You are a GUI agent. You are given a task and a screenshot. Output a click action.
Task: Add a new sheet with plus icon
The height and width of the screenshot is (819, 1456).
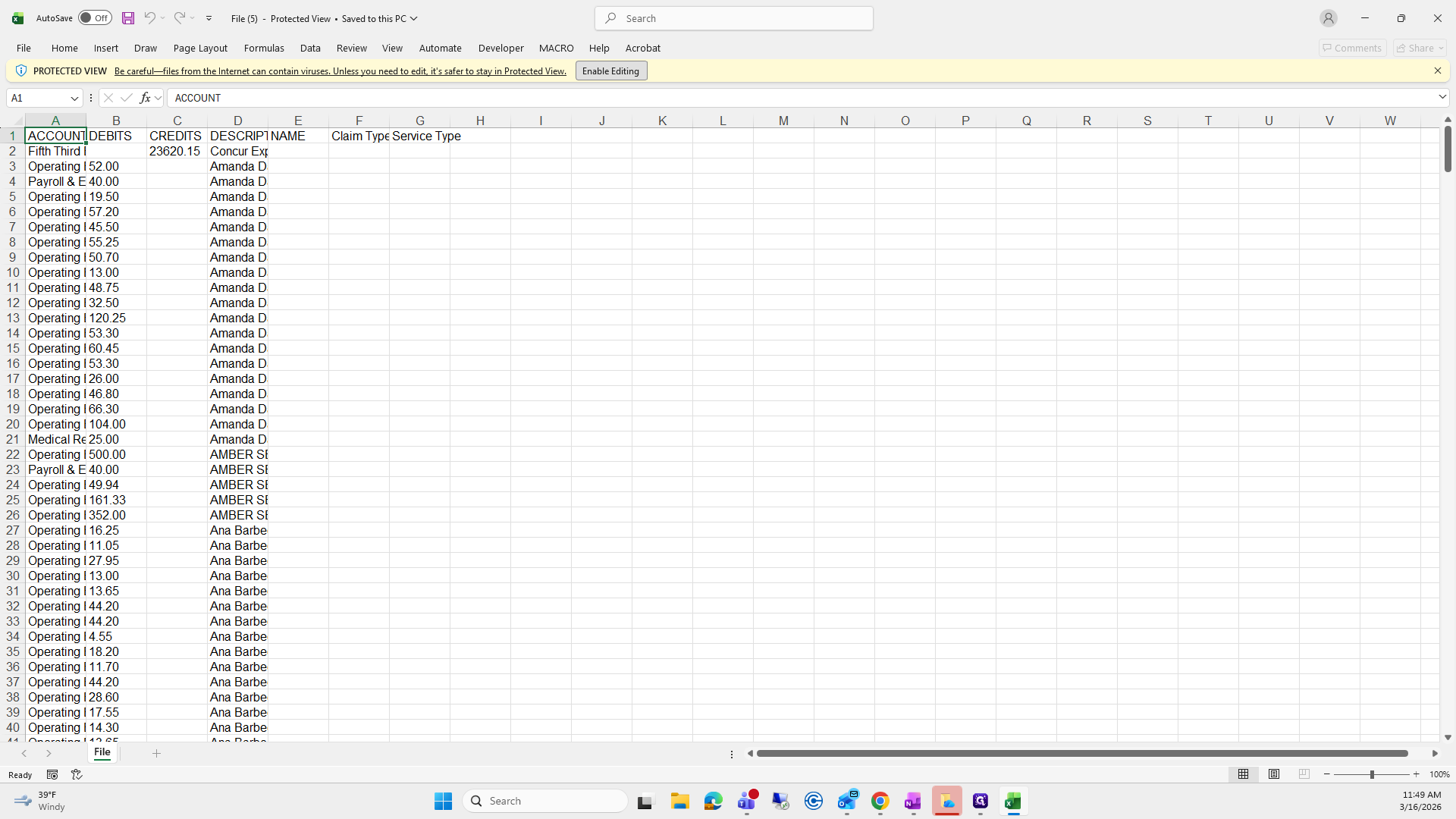(x=156, y=753)
